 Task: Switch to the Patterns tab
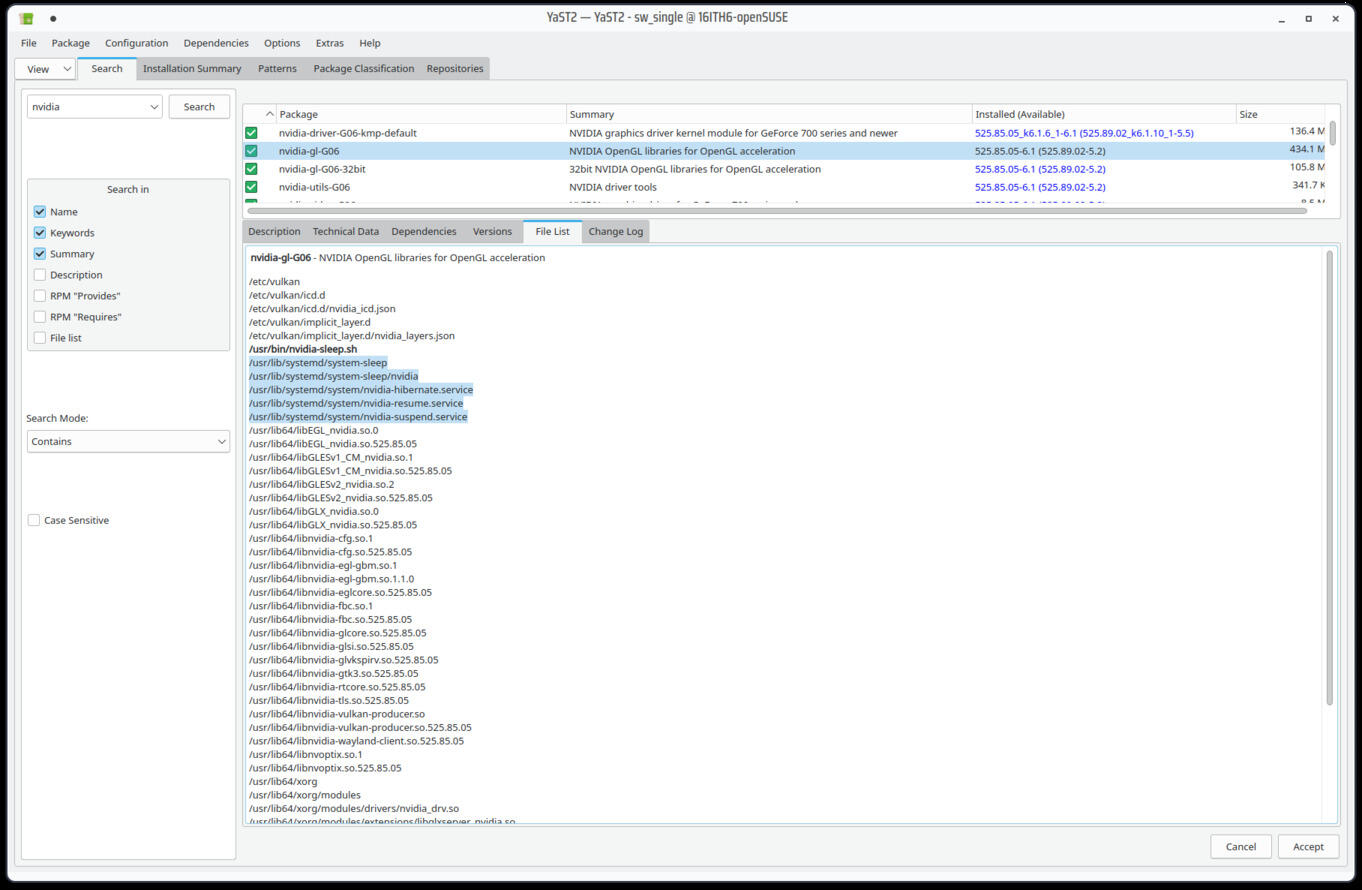click(277, 69)
